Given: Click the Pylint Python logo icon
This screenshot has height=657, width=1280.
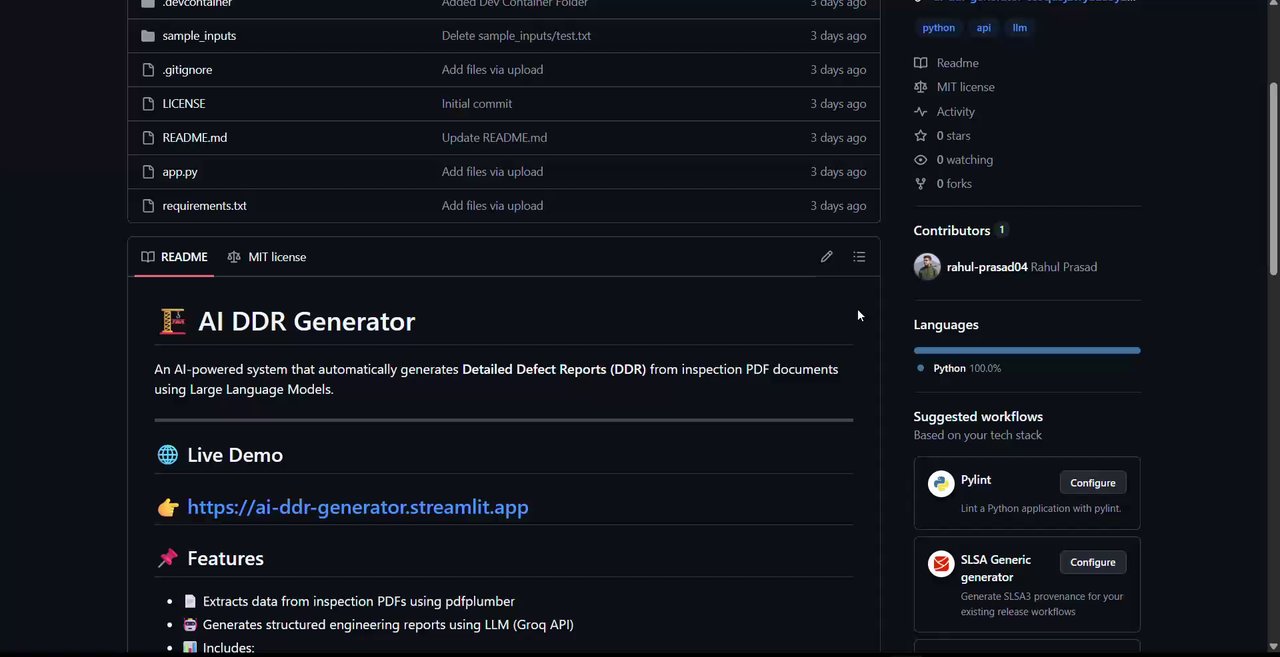Looking at the screenshot, I should (x=941, y=484).
